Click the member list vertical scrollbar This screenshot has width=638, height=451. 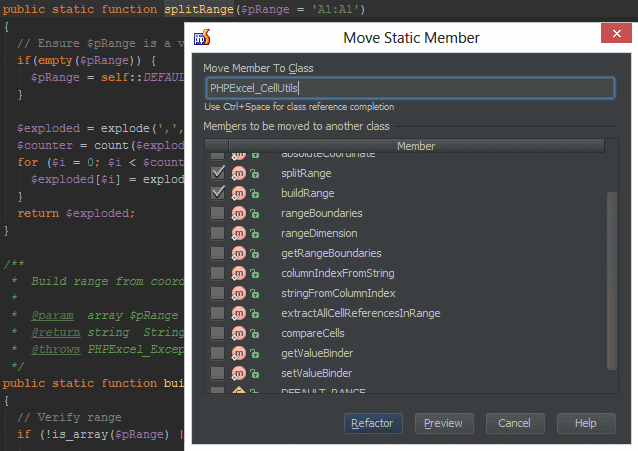(612, 281)
